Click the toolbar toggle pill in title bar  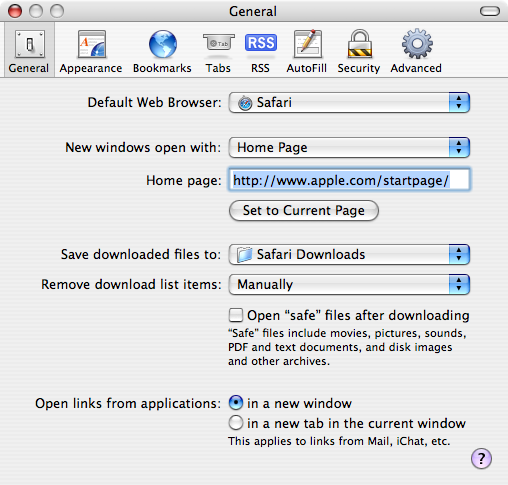[x=490, y=11]
